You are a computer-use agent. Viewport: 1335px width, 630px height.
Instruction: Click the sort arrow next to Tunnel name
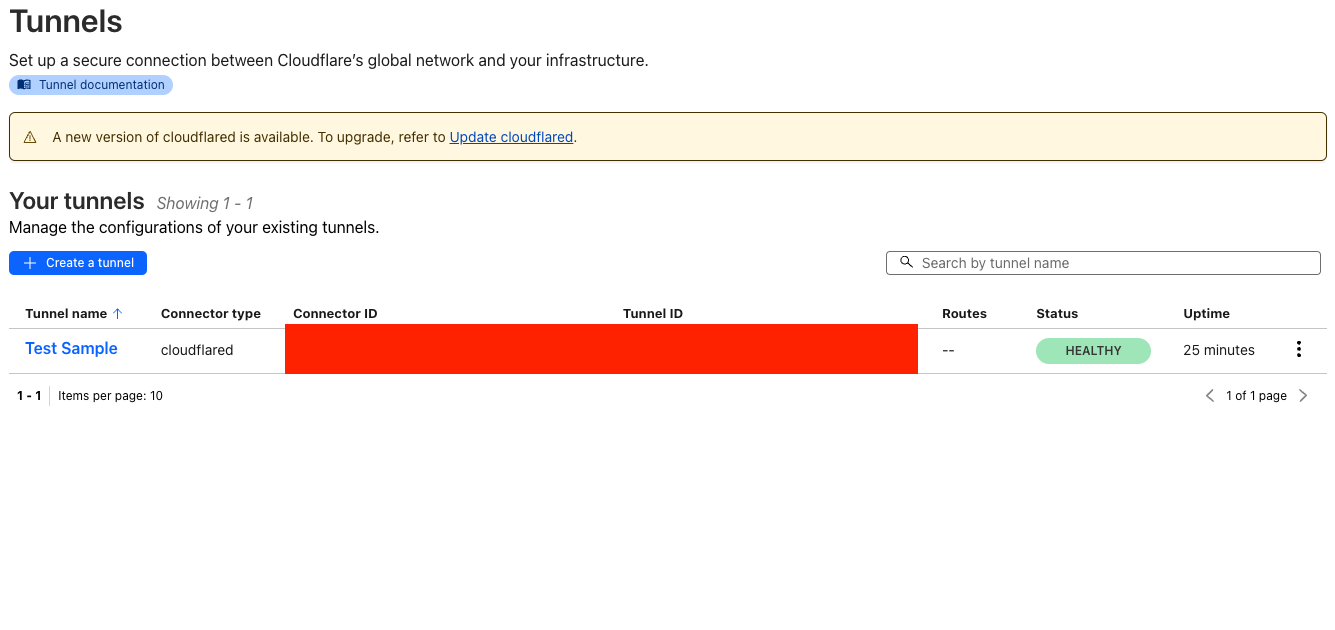tap(117, 313)
